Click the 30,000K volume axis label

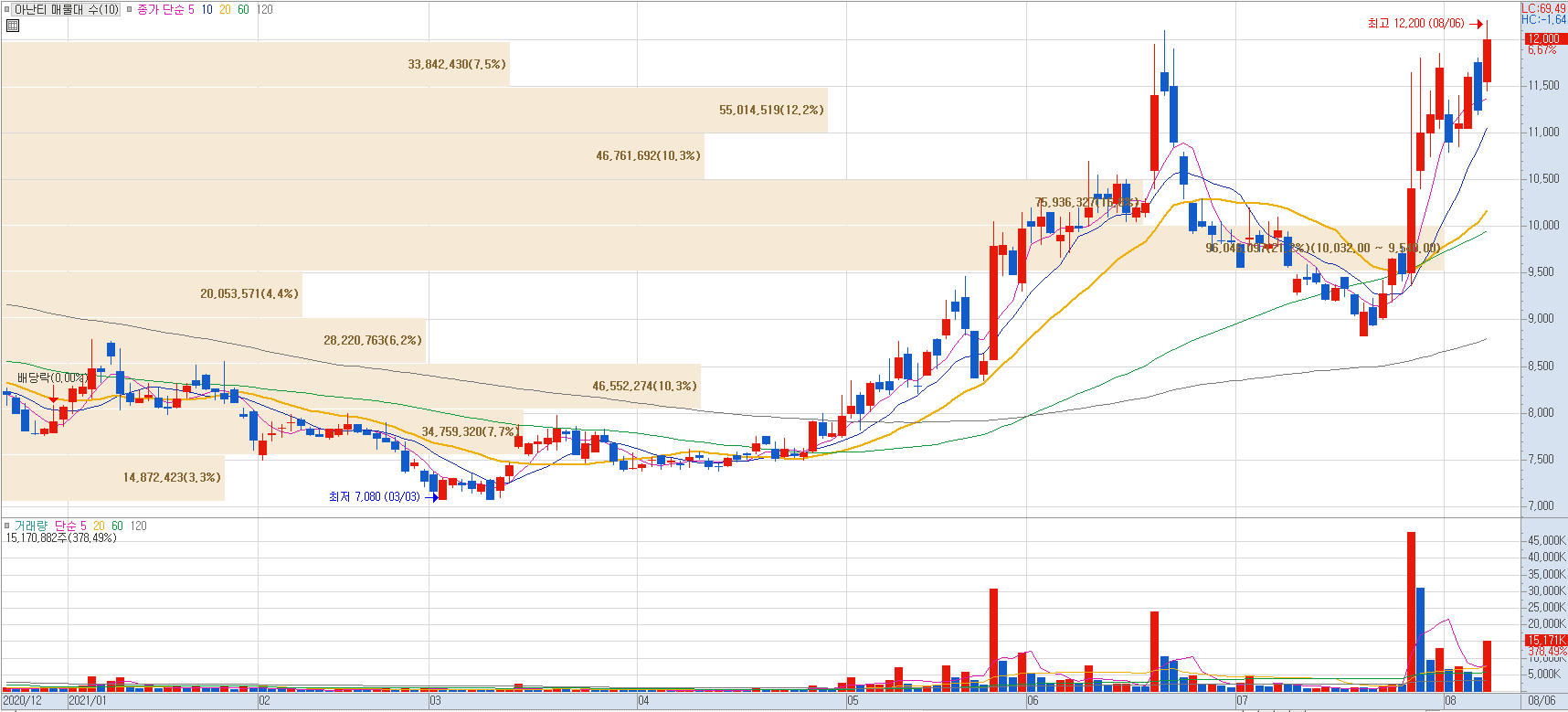coord(1547,591)
